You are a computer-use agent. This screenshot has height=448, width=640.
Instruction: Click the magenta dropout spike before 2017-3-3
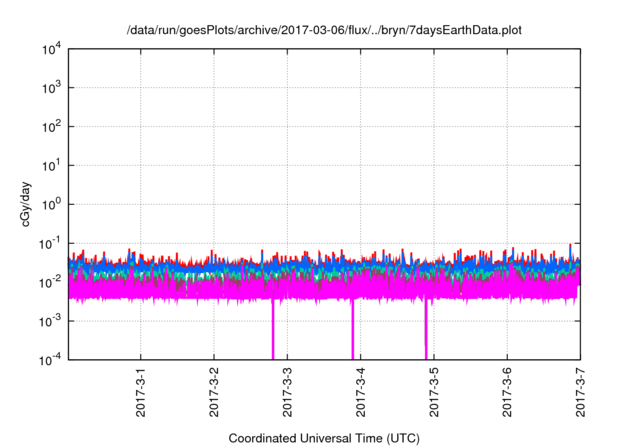(x=273, y=330)
